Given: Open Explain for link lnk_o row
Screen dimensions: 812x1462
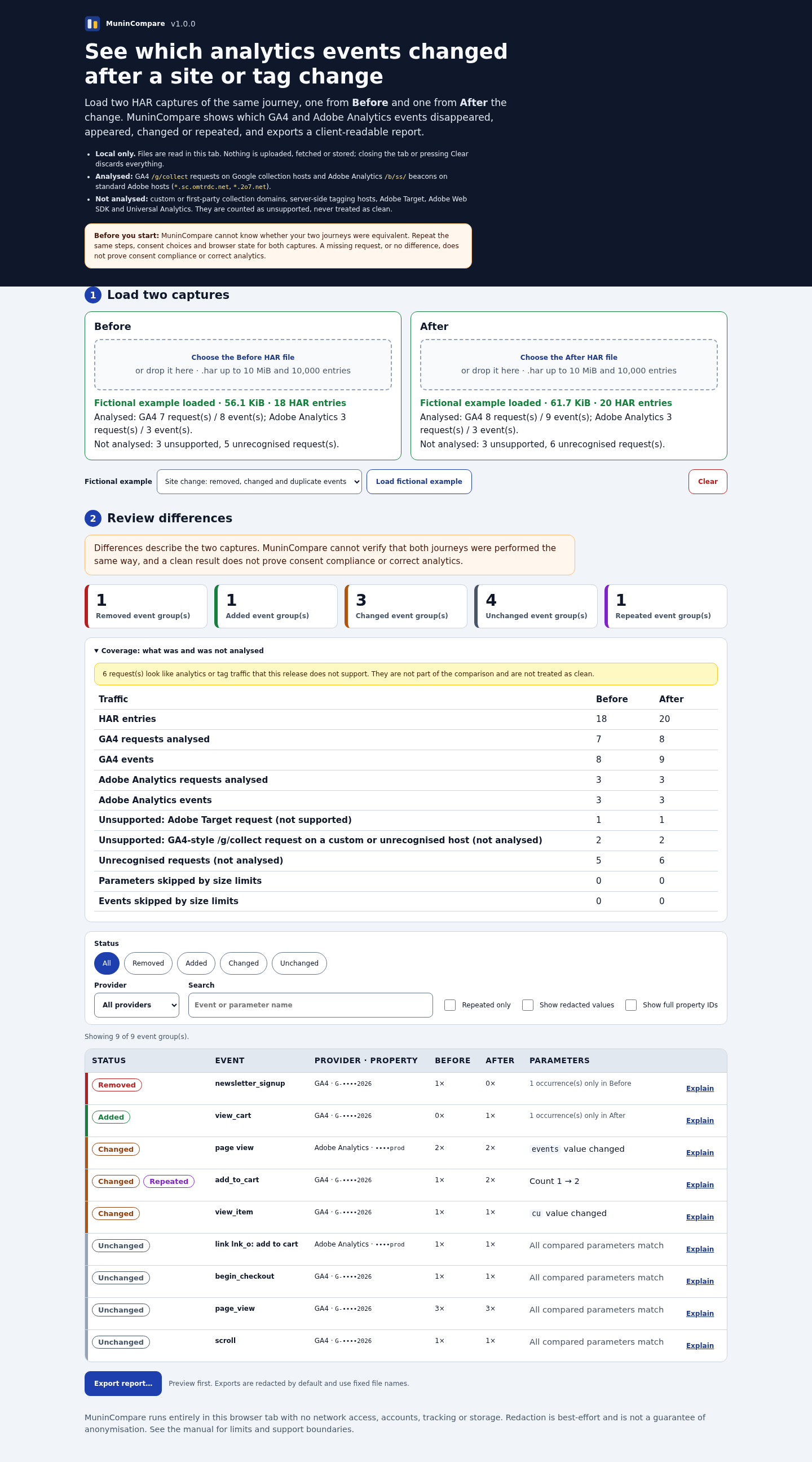Looking at the screenshot, I should coord(700,1249).
